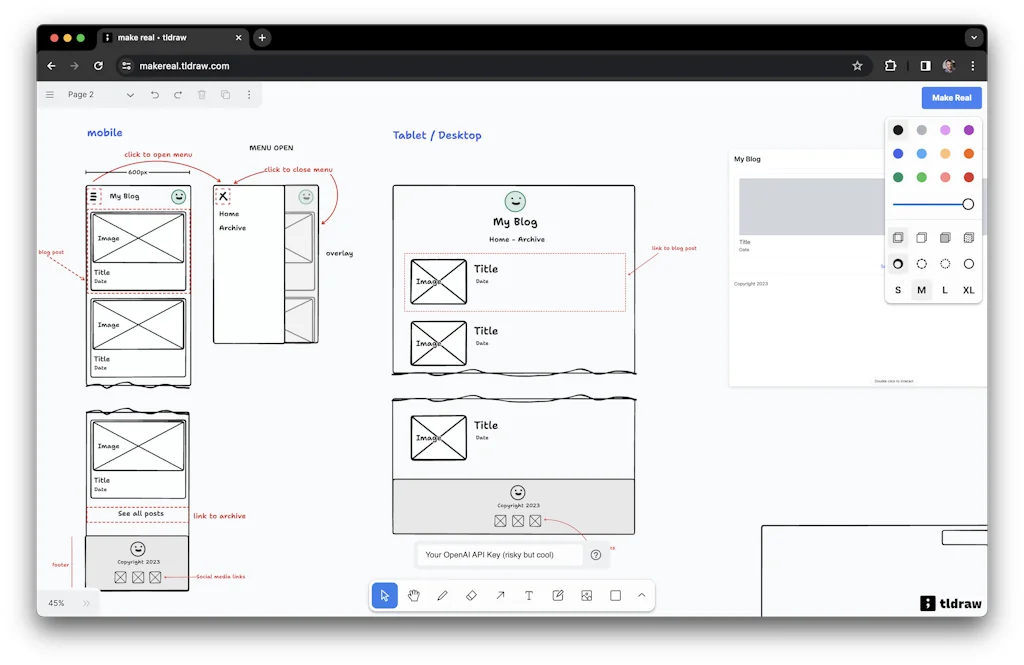Image resolution: width=1024 pixels, height=665 pixels.
Task: Select the Draw pencil tool
Action: coord(443,595)
